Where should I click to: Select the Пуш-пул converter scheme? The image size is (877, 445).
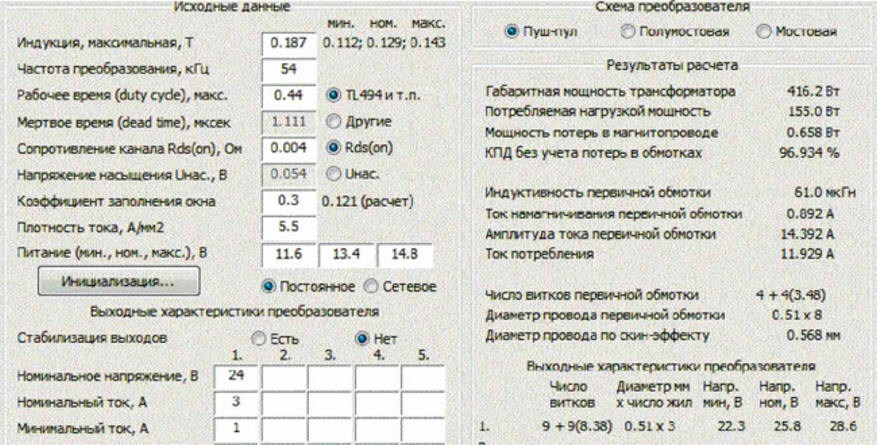tap(512, 31)
